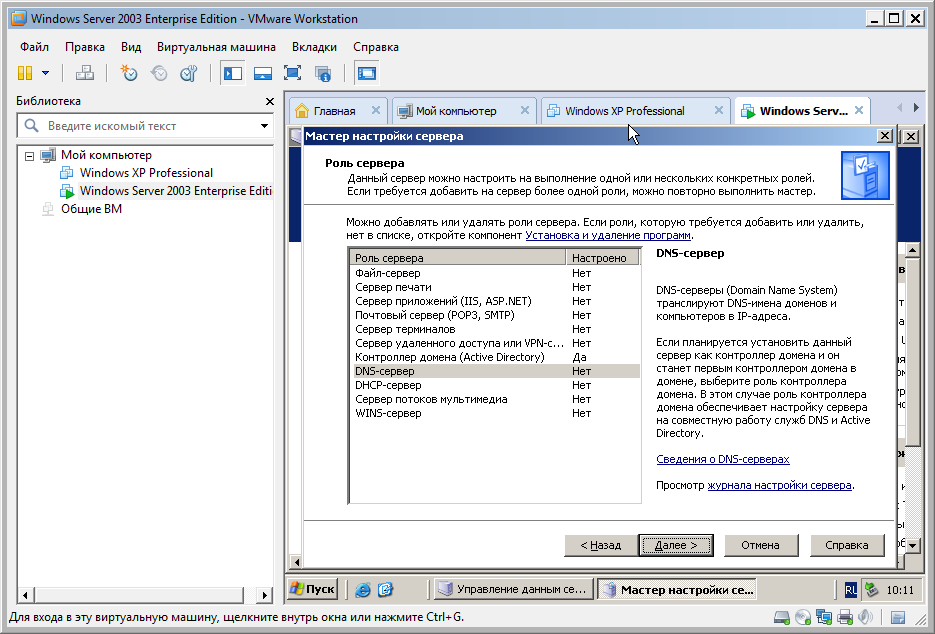Sort by the Настроено column header
935x634 pixels.
point(602,258)
